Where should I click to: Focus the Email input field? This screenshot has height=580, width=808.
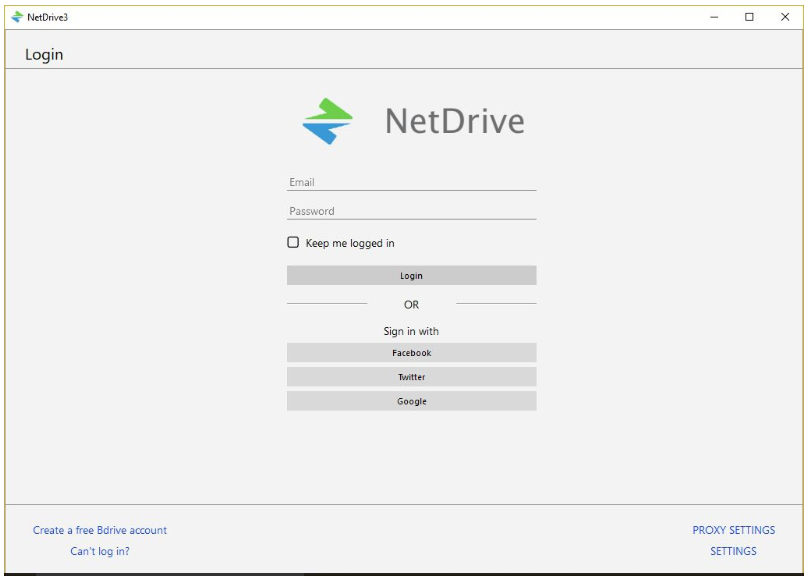click(411, 182)
